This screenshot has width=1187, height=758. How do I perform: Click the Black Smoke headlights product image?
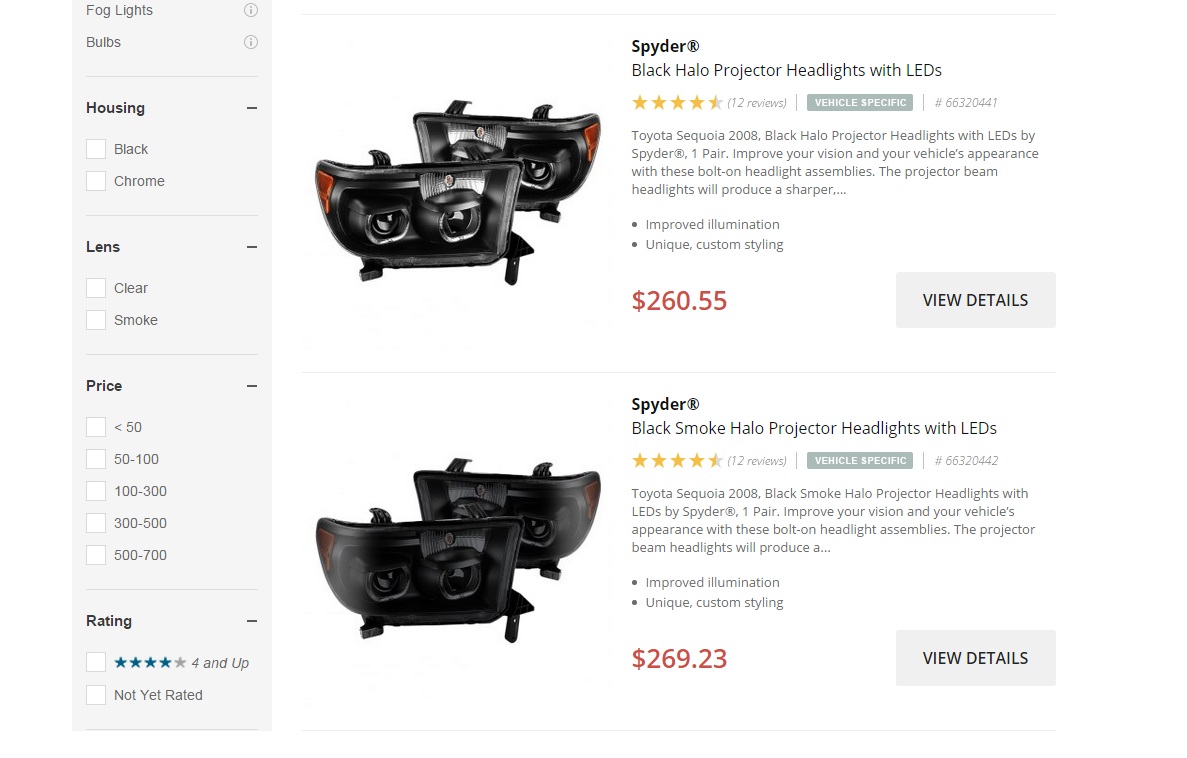(x=458, y=550)
